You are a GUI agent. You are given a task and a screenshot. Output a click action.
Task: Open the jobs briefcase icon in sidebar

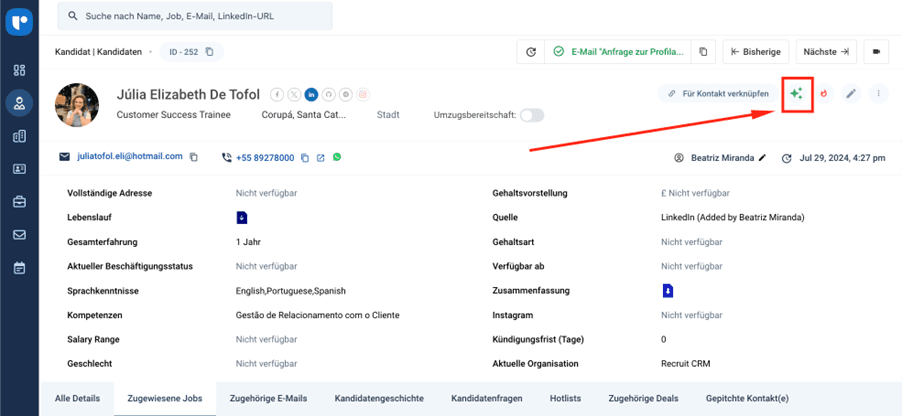tap(20, 202)
